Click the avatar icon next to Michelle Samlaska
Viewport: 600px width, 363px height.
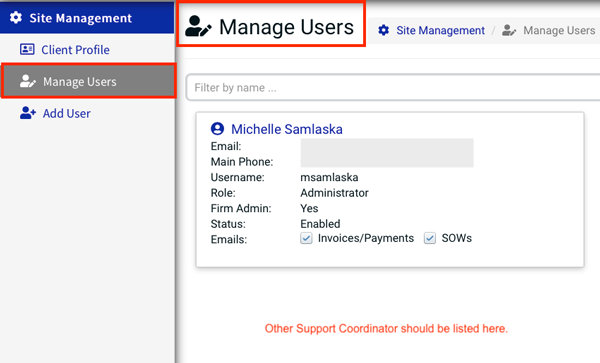click(x=217, y=129)
